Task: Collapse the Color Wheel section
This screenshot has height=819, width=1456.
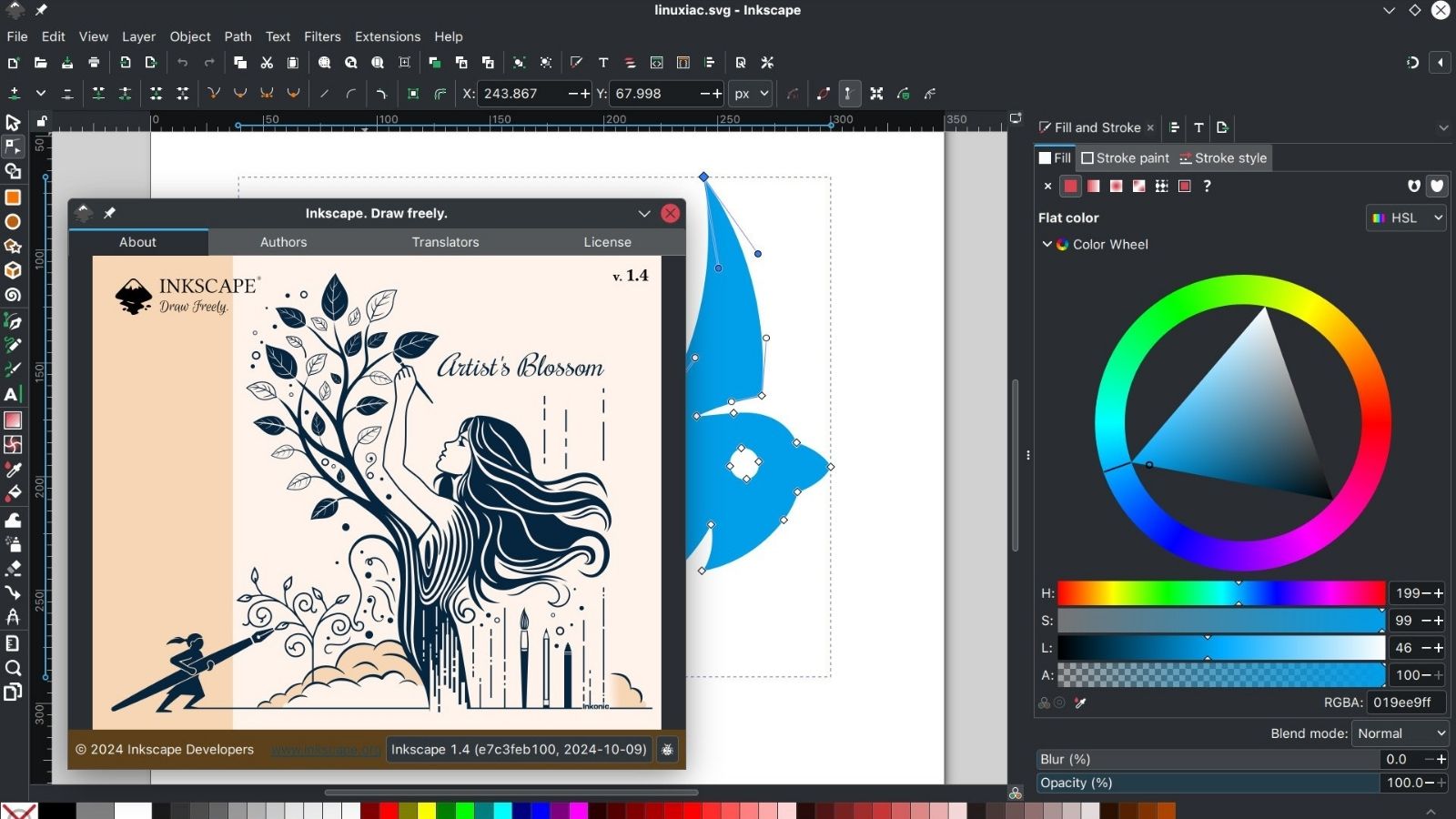Action: (x=1047, y=244)
